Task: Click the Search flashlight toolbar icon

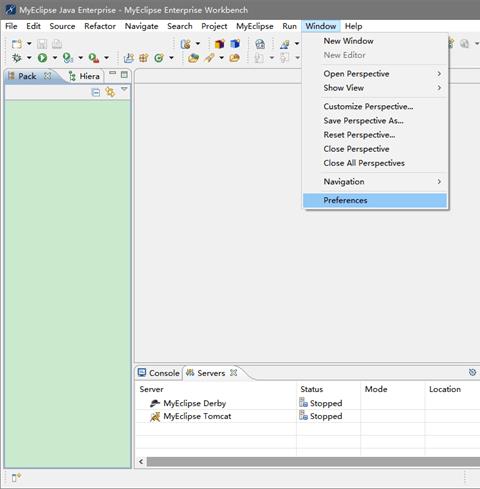Action: [210, 58]
